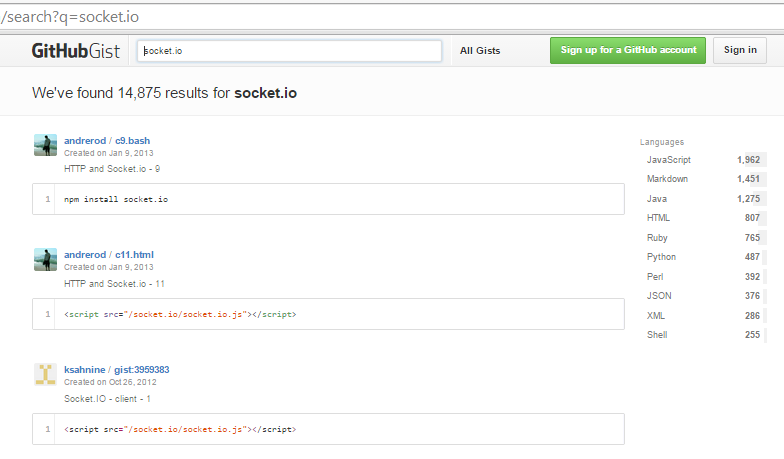Focus the socket.io search field

tap(290, 51)
